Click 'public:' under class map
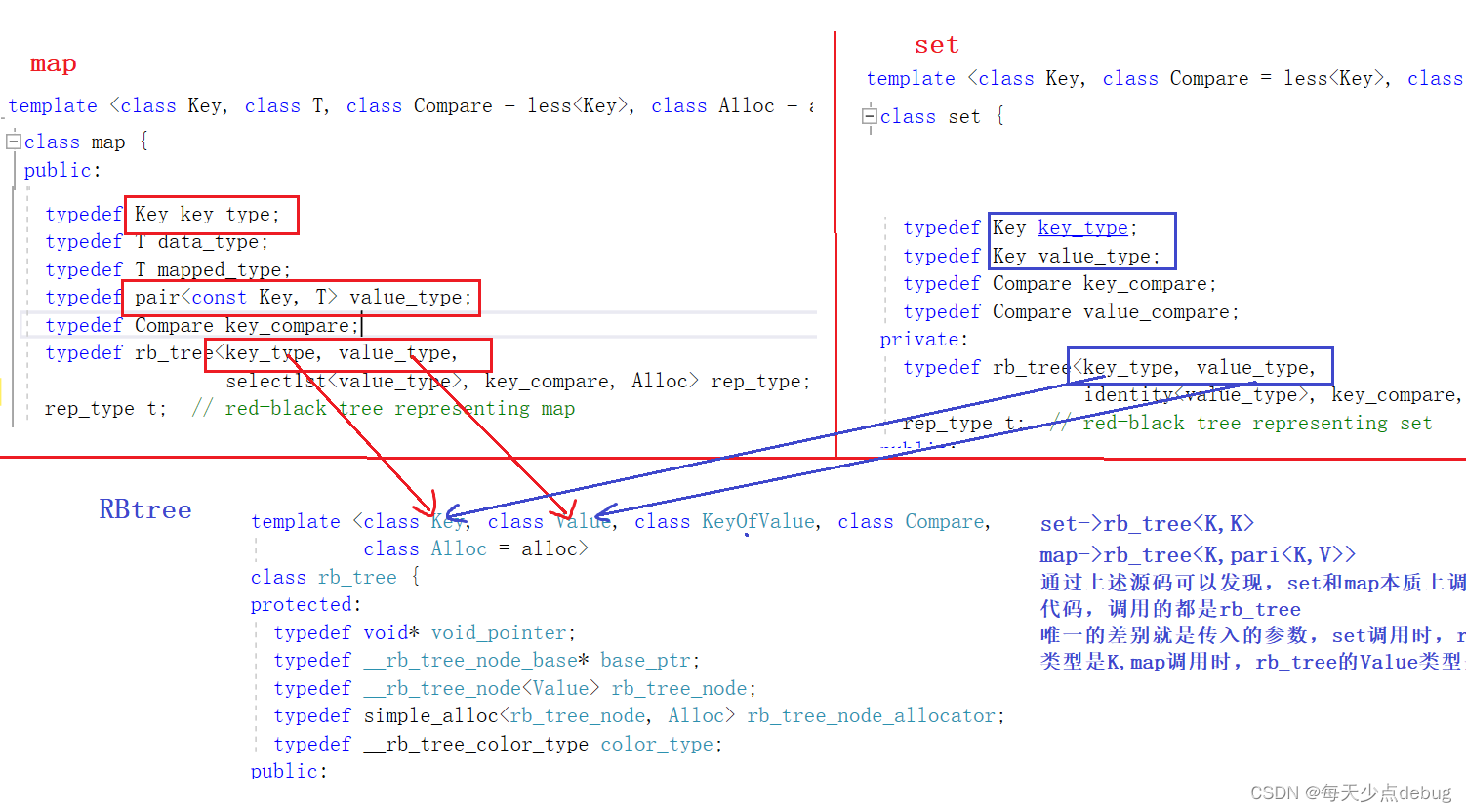Screen dimensions: 1466x812 62,170
